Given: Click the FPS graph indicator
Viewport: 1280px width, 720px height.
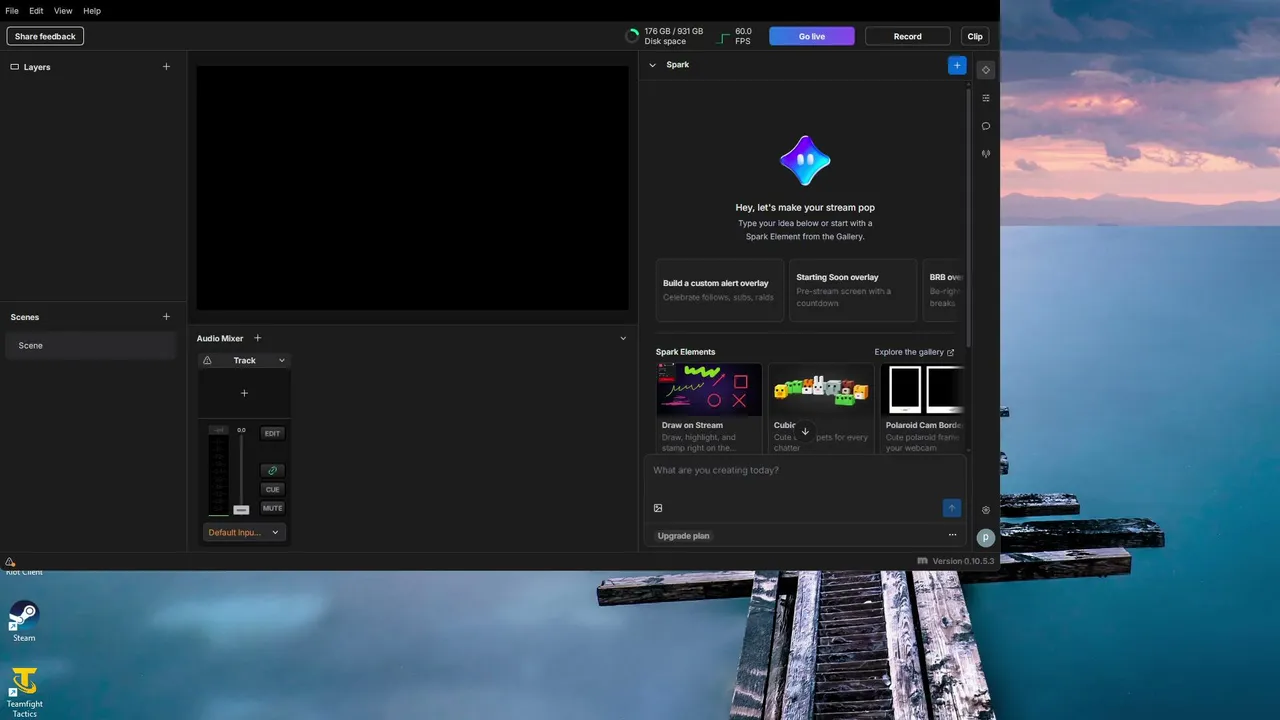Looking at the screenshot, I should pos(724,37).
